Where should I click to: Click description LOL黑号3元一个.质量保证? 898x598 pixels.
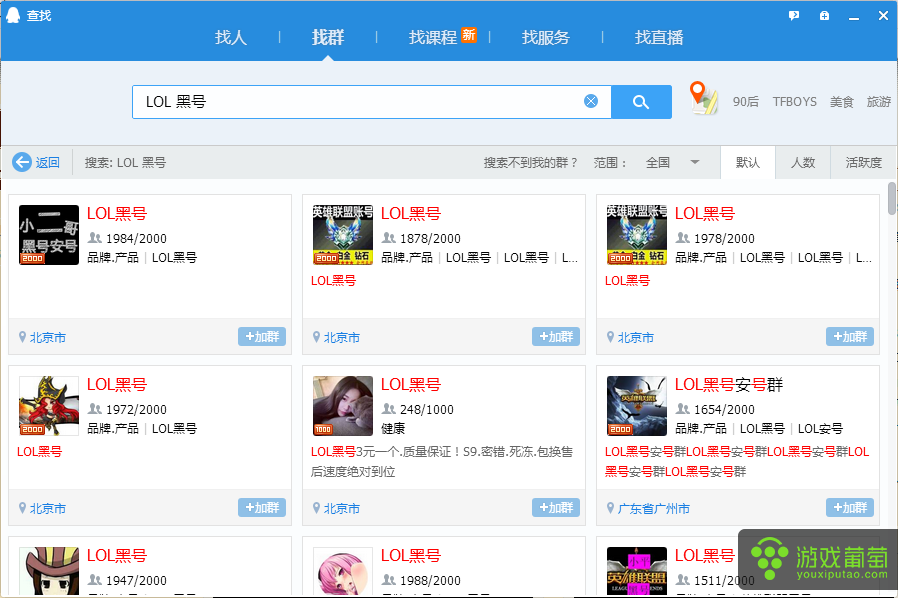pyautogui.click(x=442, y=462)
